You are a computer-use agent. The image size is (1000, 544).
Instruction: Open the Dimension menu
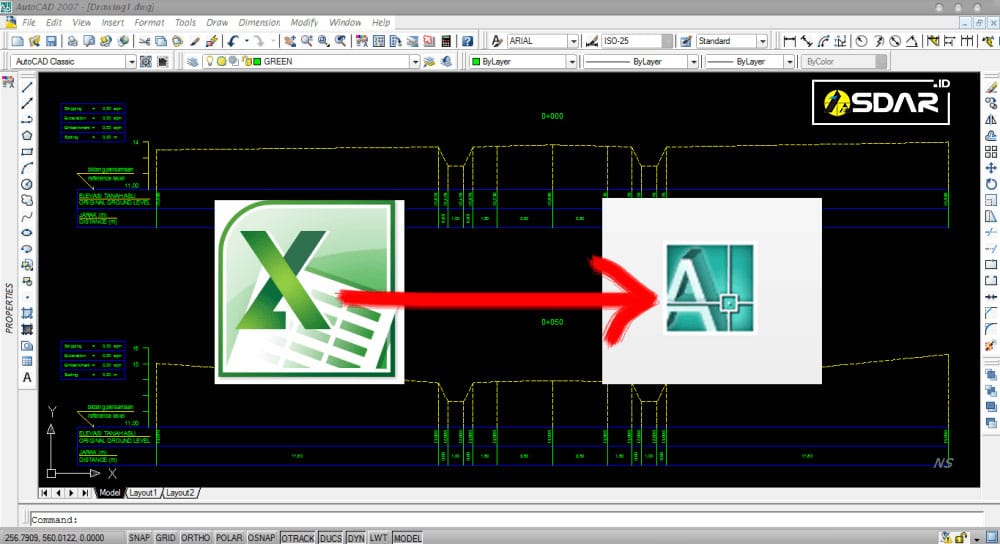click(x=259, y=22)
